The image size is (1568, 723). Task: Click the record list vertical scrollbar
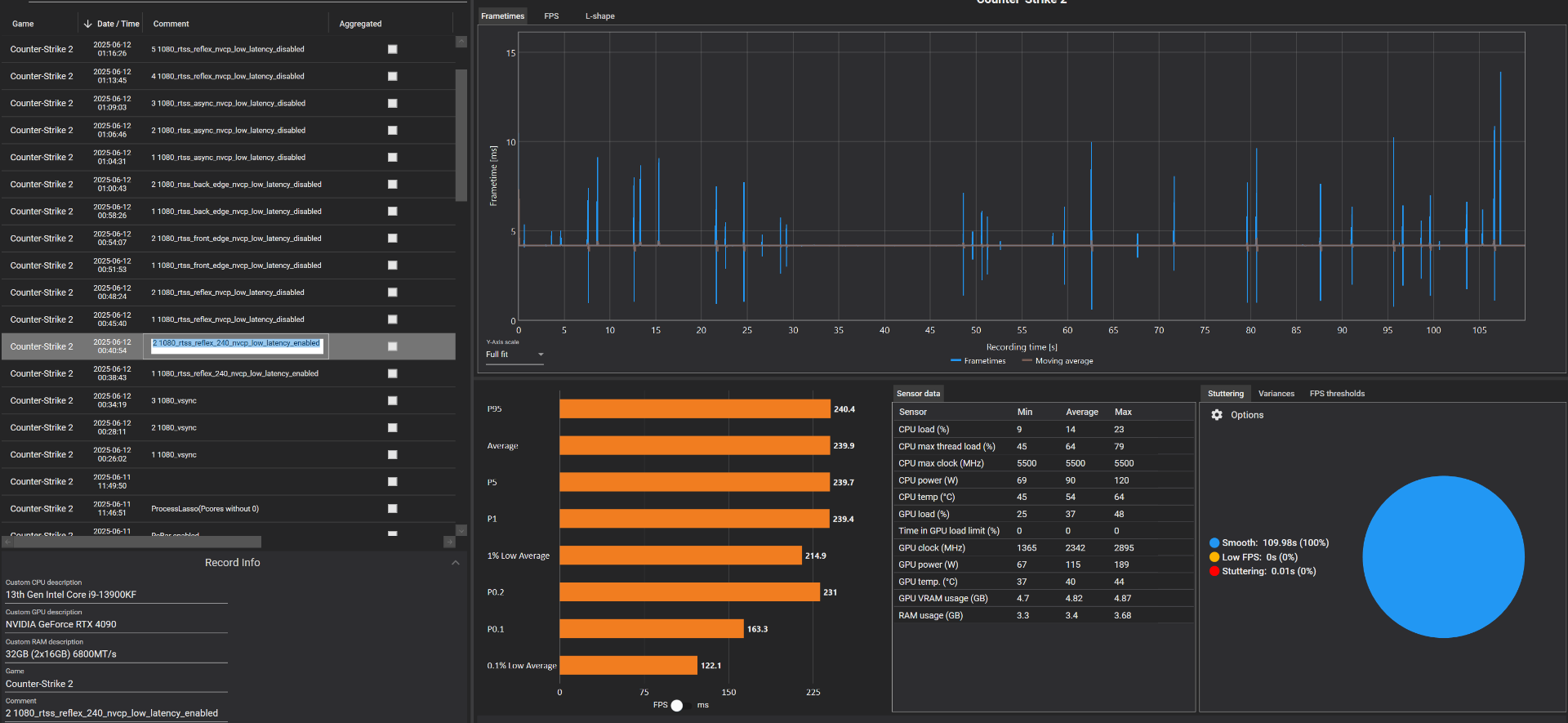(461, 135)
